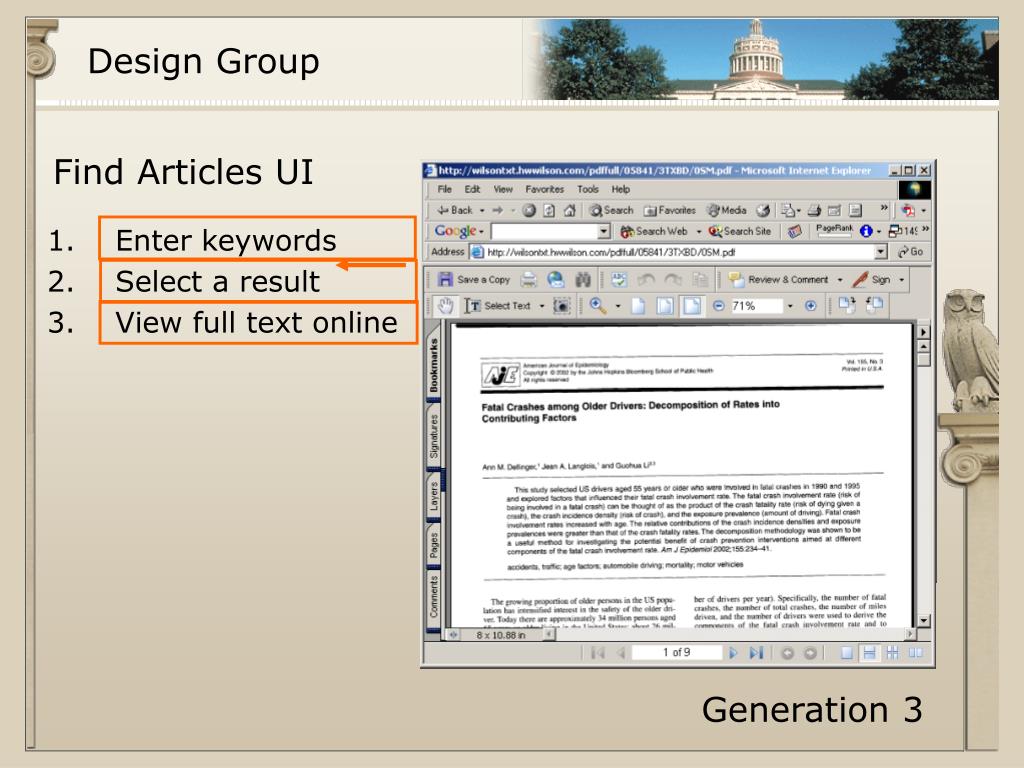Go to the IE Home page icon

click(569, 210)
